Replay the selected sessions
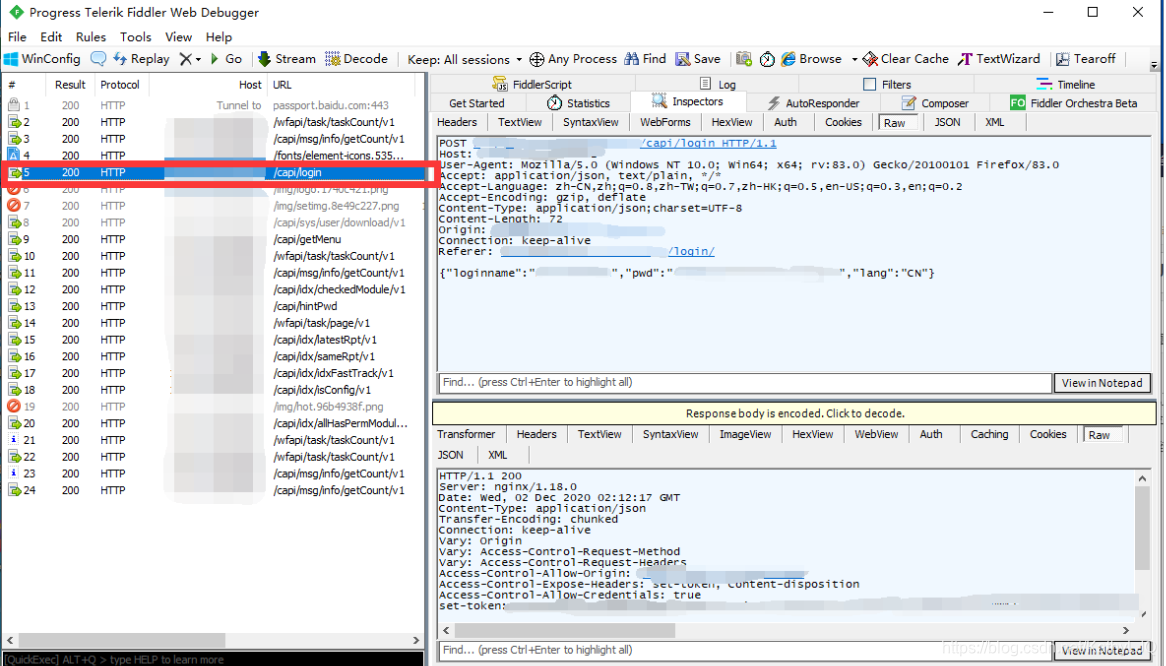The image size is (1166, 666). pos(141,59)
